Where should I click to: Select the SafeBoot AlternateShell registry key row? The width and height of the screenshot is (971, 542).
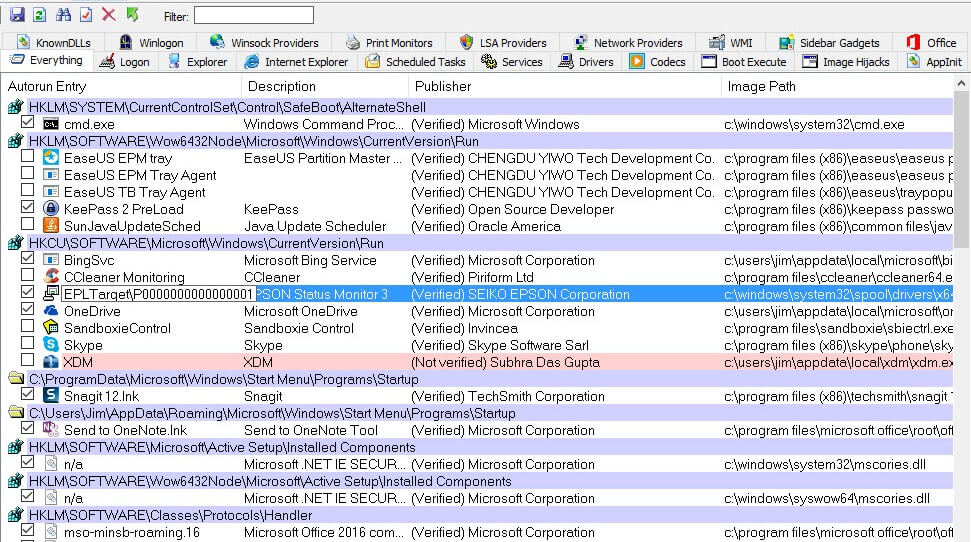tap(479, 107)
